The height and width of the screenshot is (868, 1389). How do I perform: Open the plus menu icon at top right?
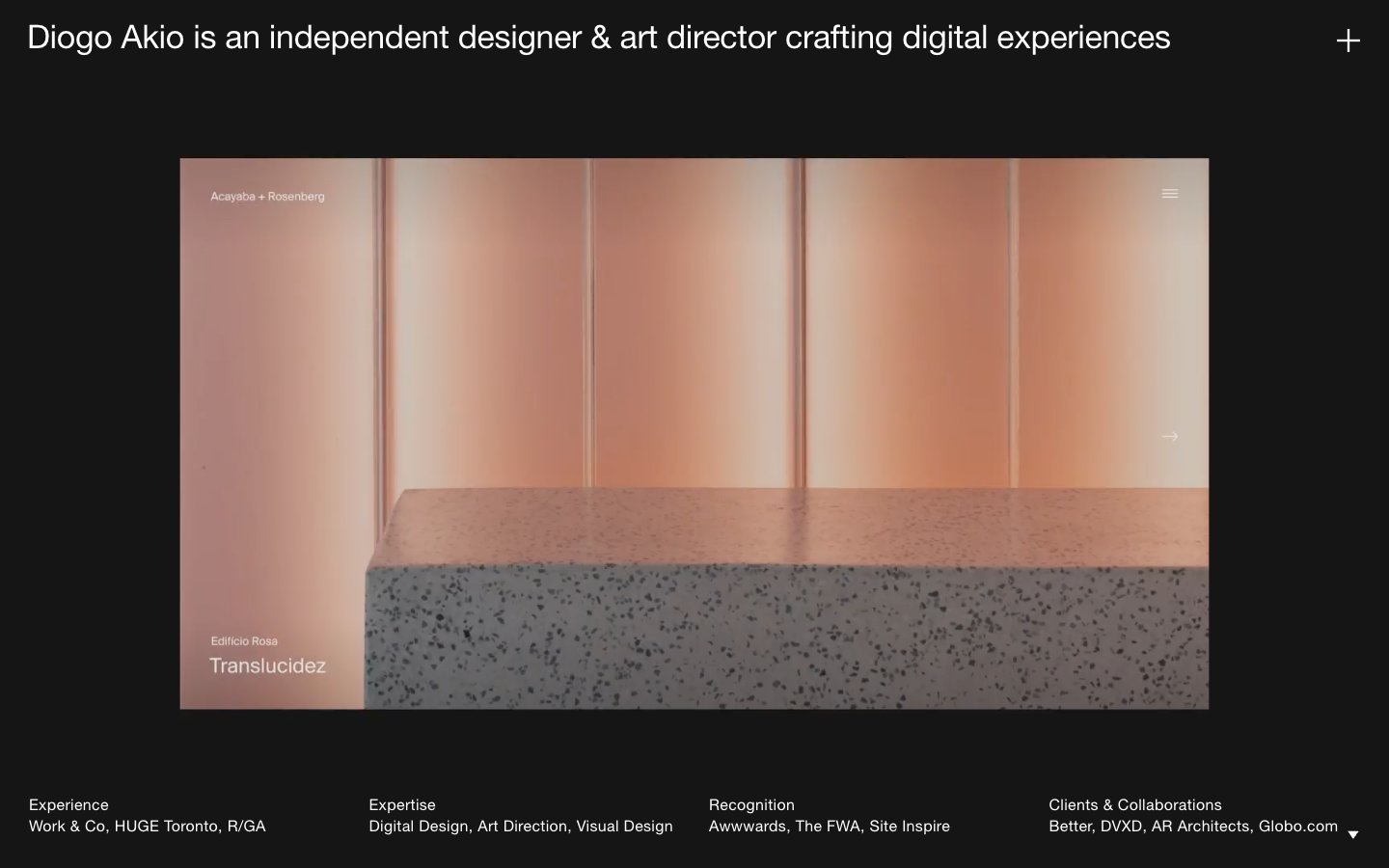coord(1348,41)
